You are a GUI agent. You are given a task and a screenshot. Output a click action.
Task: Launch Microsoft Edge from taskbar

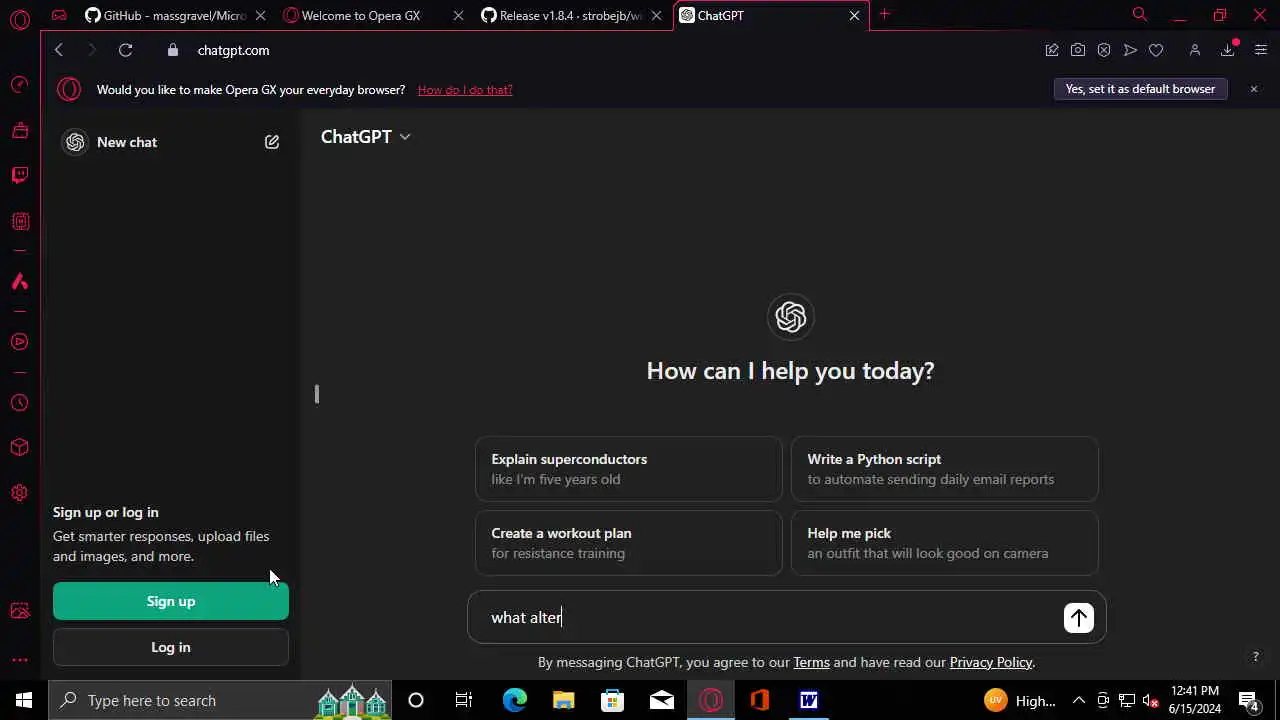[x=514, y=700]
